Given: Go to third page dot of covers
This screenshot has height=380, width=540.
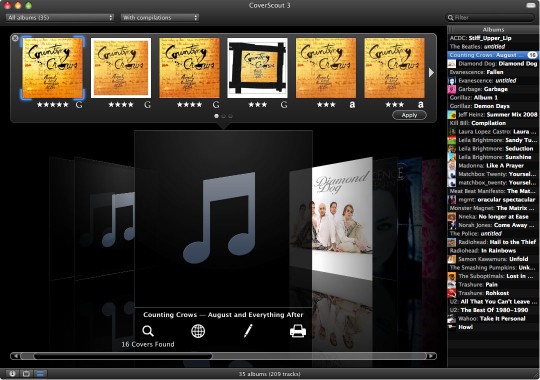Looking at the screenshot, I should tap(230, 116).
